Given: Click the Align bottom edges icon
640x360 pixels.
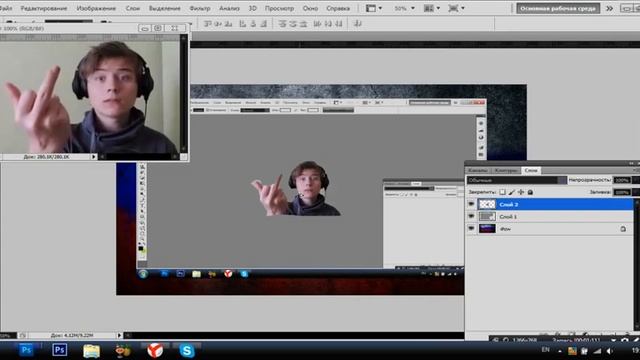Looking at the screenshot, I should 229,24.
